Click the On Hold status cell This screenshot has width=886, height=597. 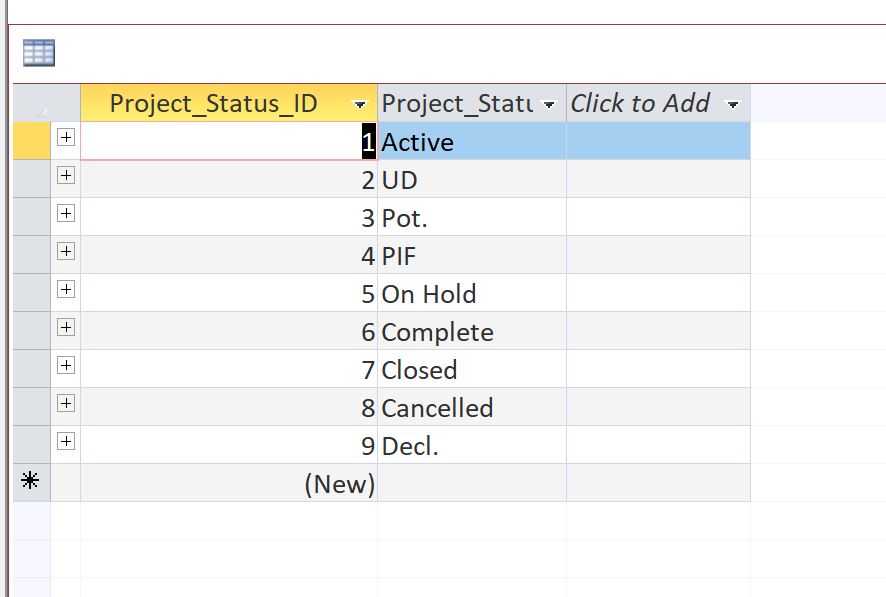(x=470, y=294)
